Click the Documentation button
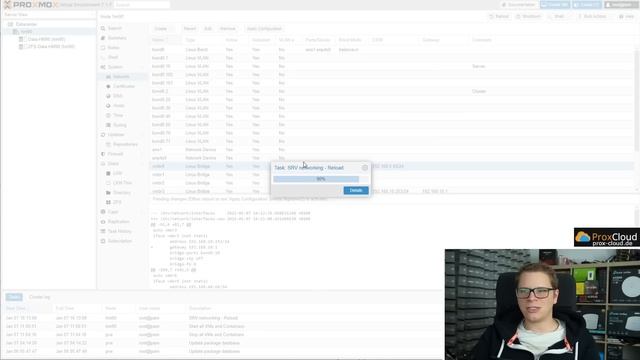The image size is (640, 360). [x=519, y=5]
